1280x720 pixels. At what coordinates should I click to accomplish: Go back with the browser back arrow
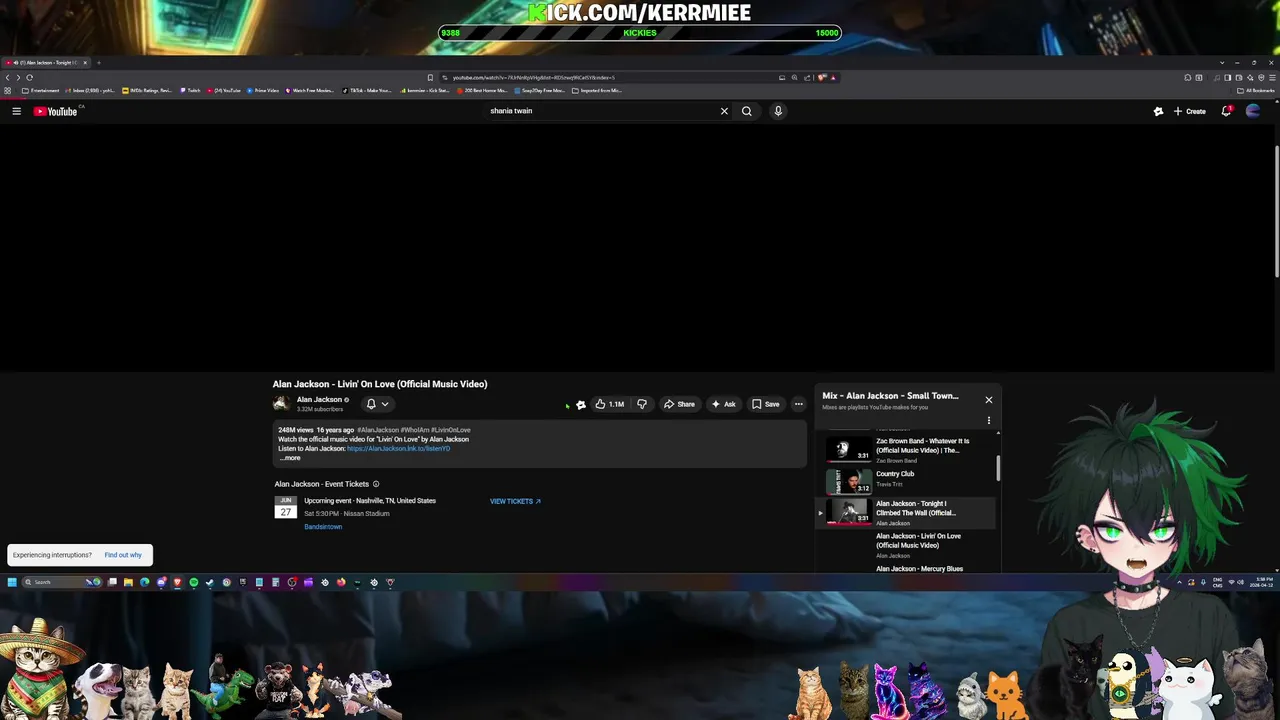point(7,77)
